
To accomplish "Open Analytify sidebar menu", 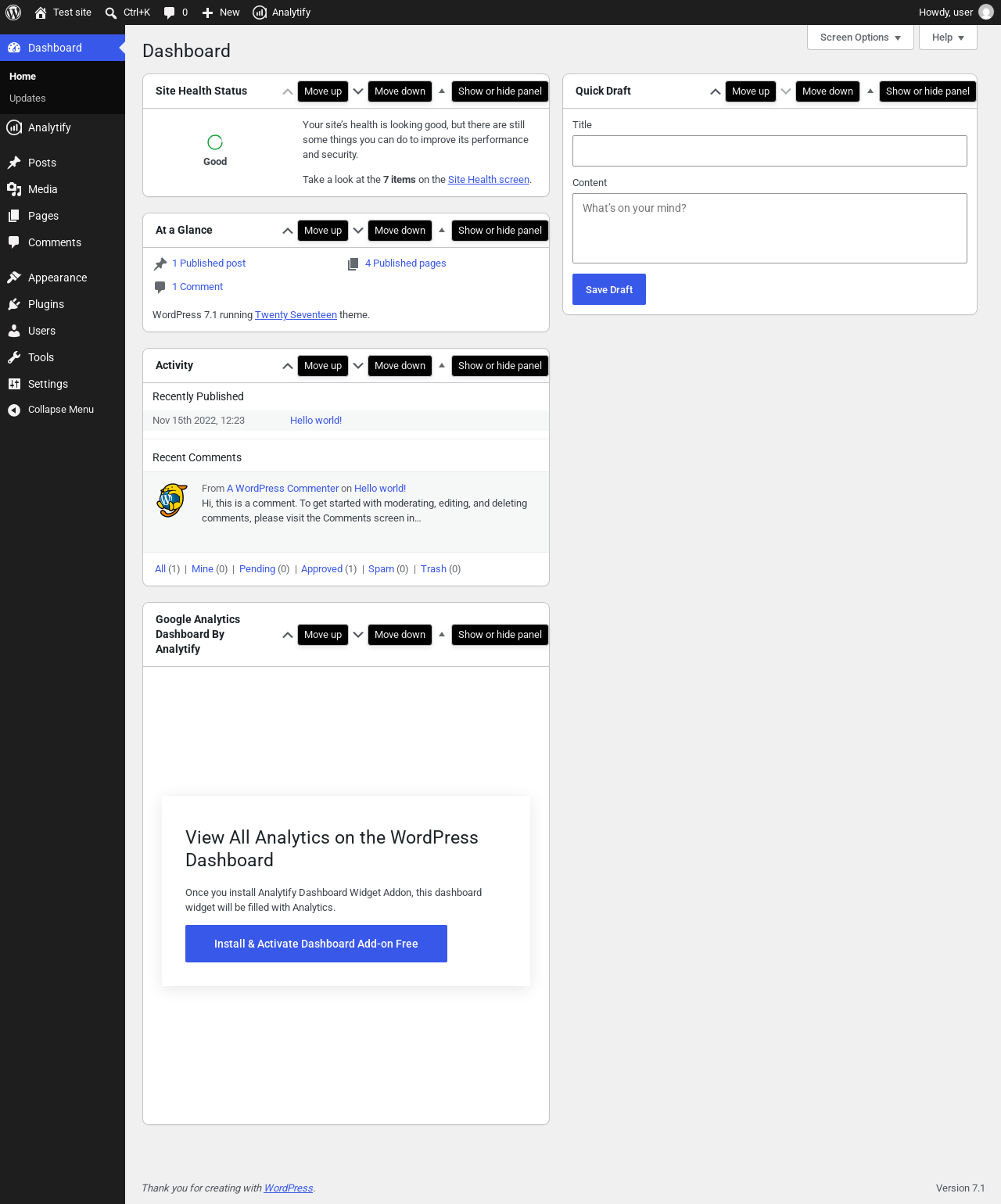I will pyautogui.click(x=63, y=127).
